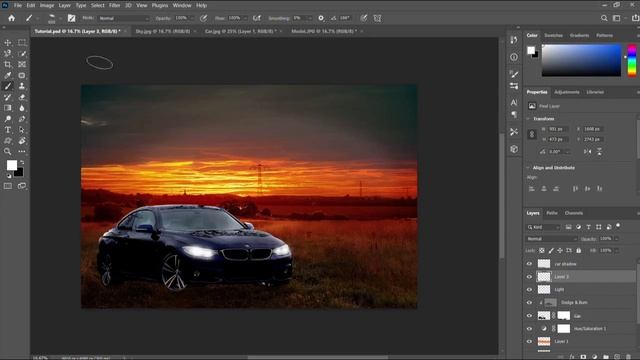Open the Paragraph panel icon
Image resolution: width=640 pixels, height=360 pixels.
pos(514,114)
